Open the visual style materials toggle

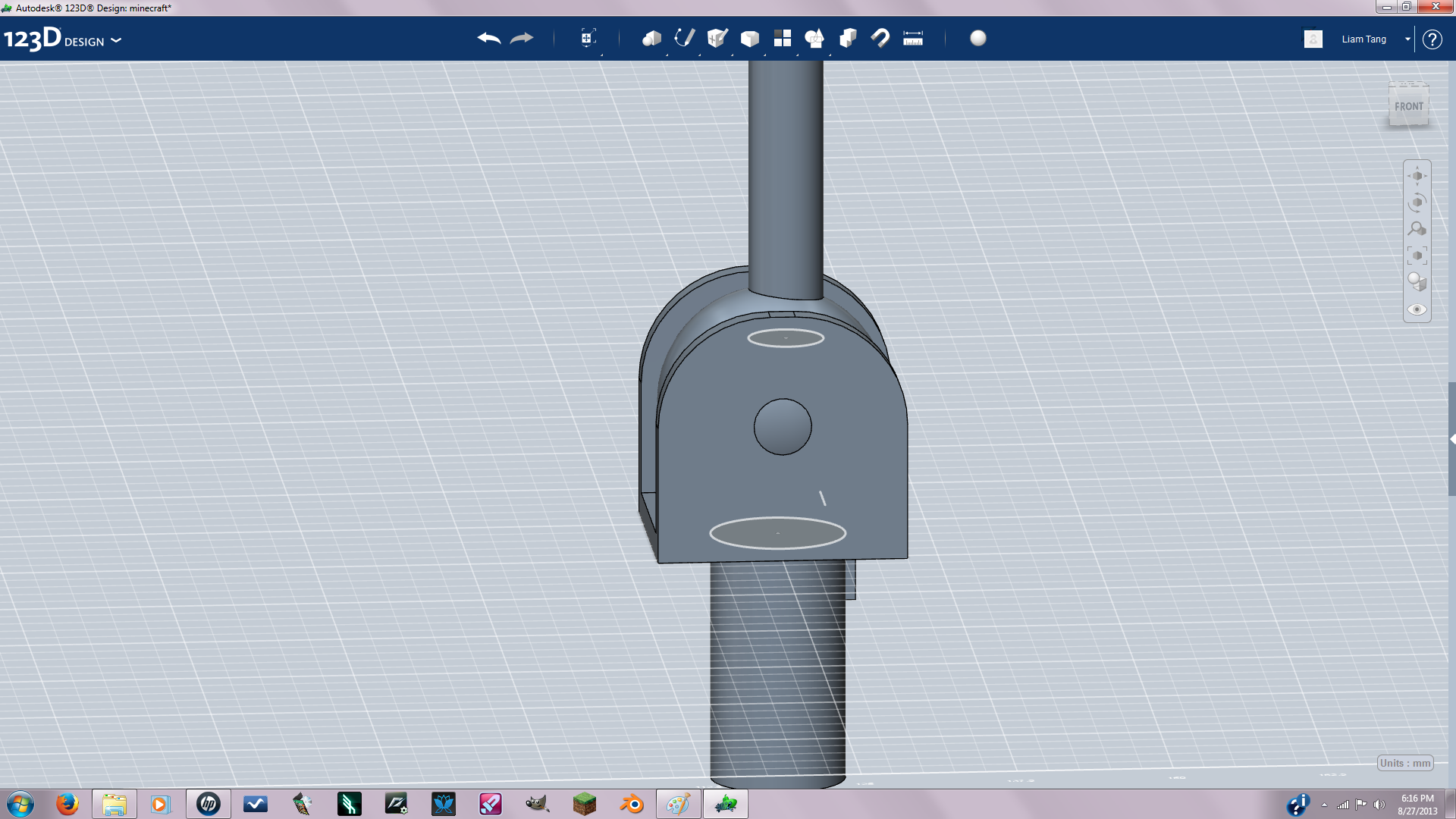pyautogui.click(x=1417, y=282)
